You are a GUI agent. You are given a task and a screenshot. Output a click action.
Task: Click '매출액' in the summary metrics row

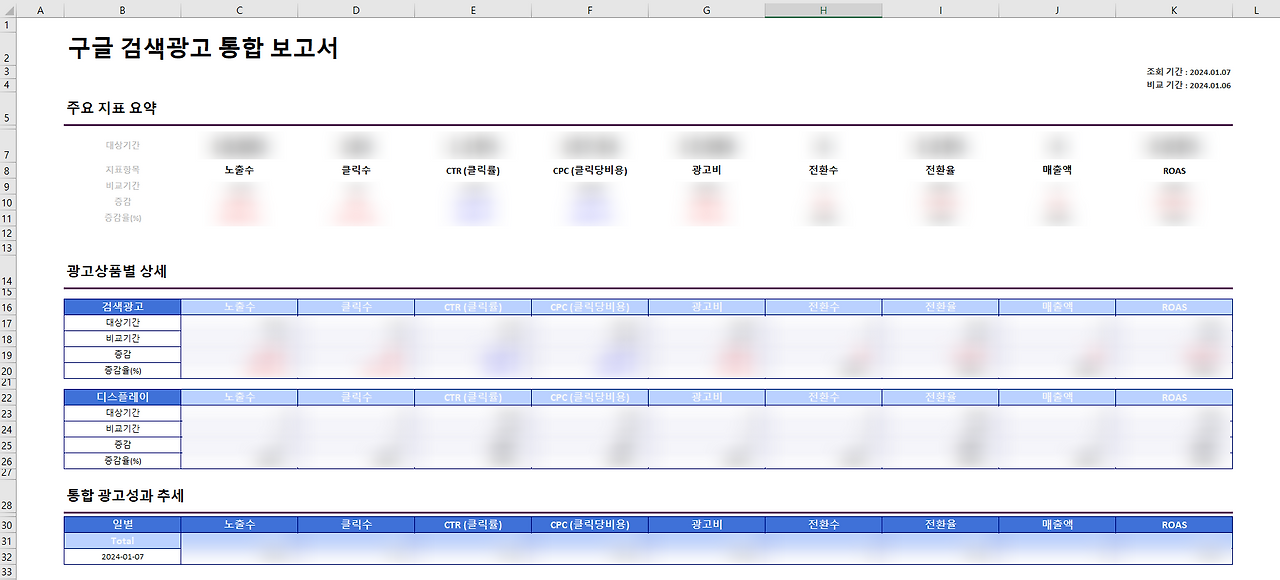coord(1057,170)
